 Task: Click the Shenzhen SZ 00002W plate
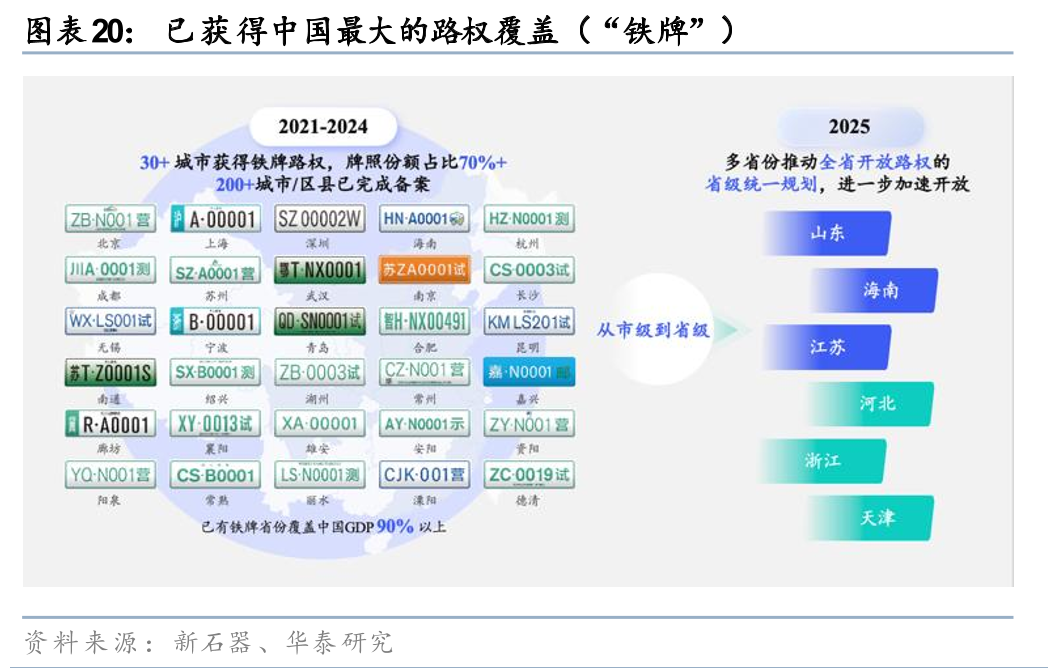pyautogui.click(x=320, y=219)
